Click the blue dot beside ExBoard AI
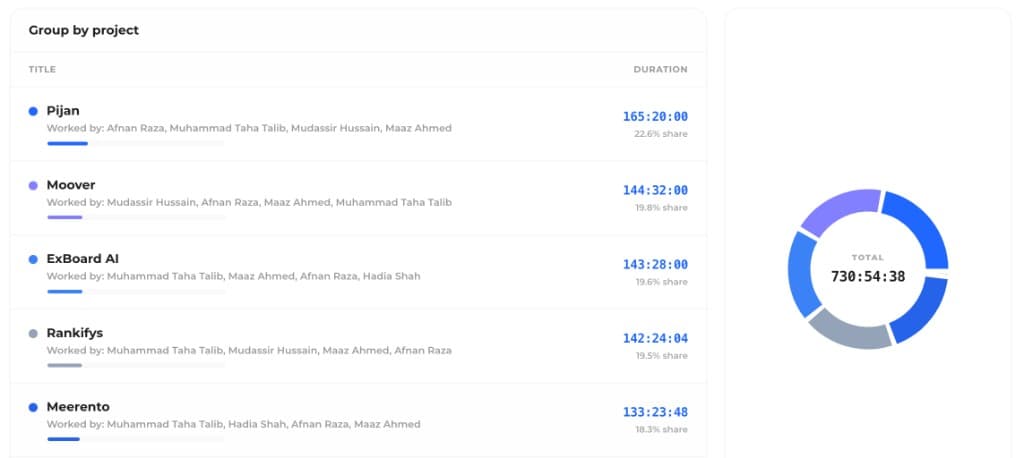The image size is (1024, 458). click(x=33, y=259)
